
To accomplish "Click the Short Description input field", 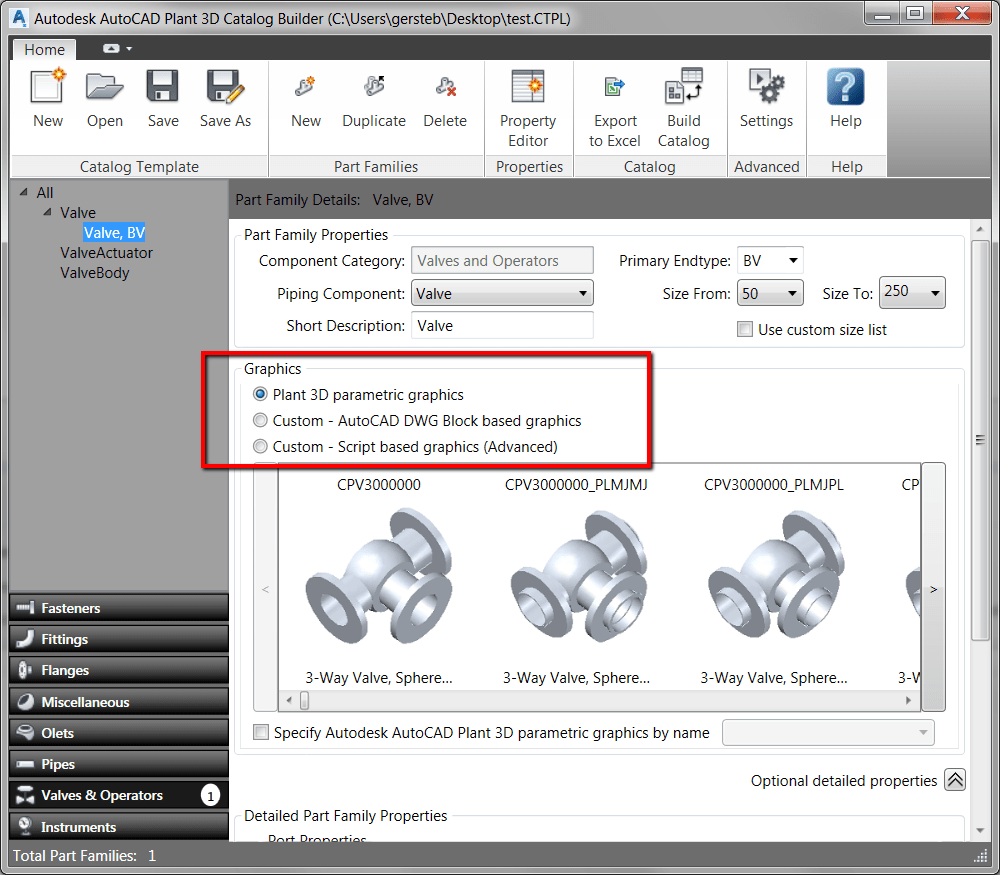I will click(502, 325).
